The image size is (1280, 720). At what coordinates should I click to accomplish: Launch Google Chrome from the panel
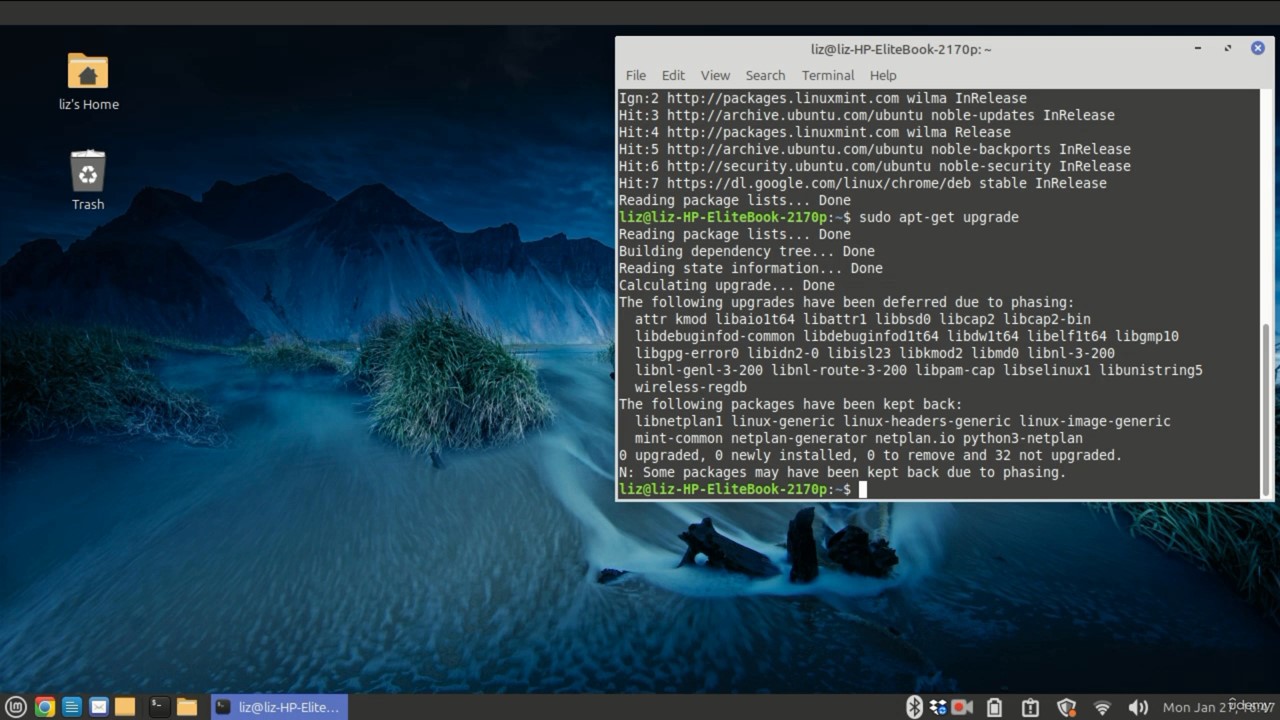tap(44, 707)
